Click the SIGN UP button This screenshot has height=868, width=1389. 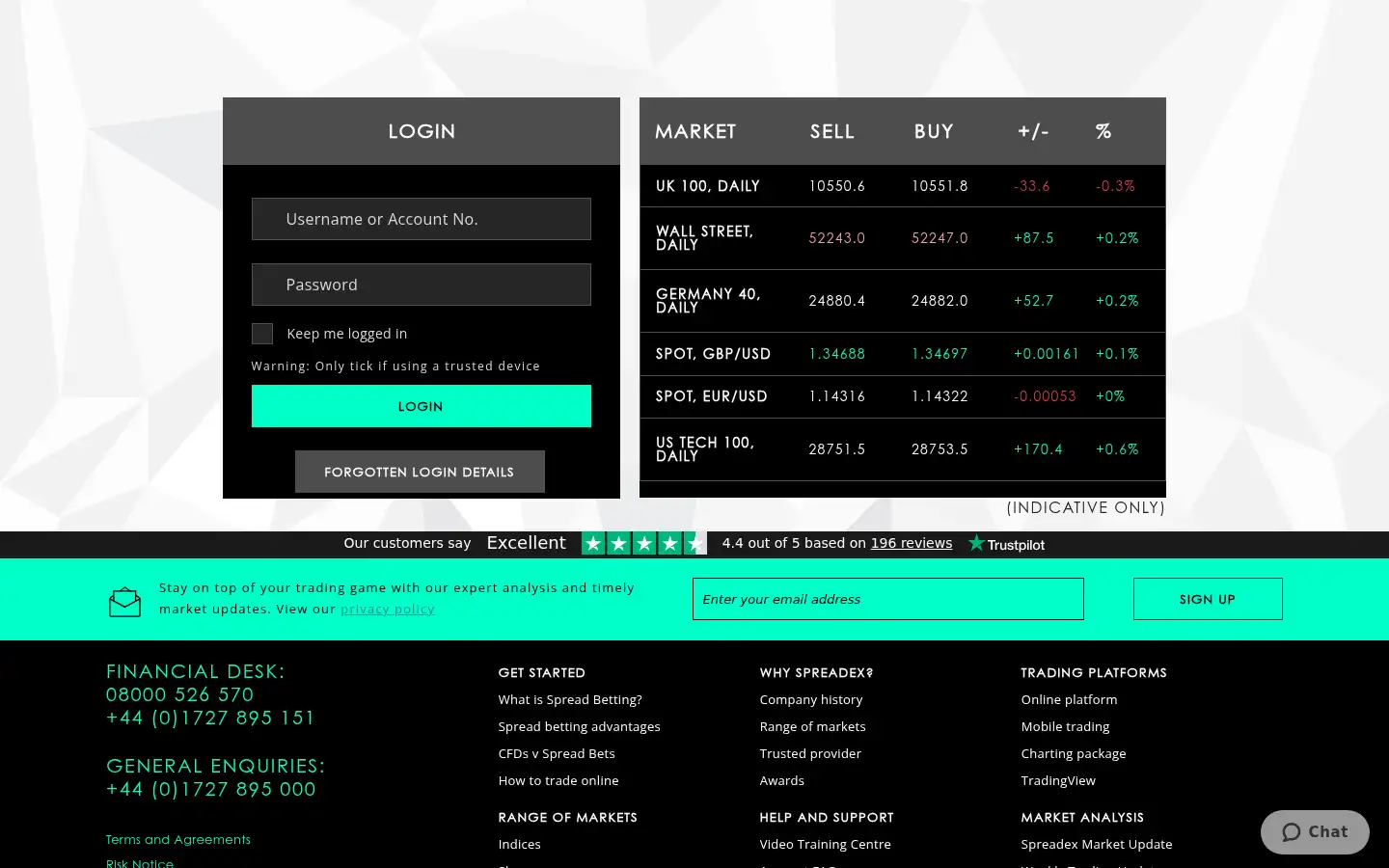point(1208,599)
